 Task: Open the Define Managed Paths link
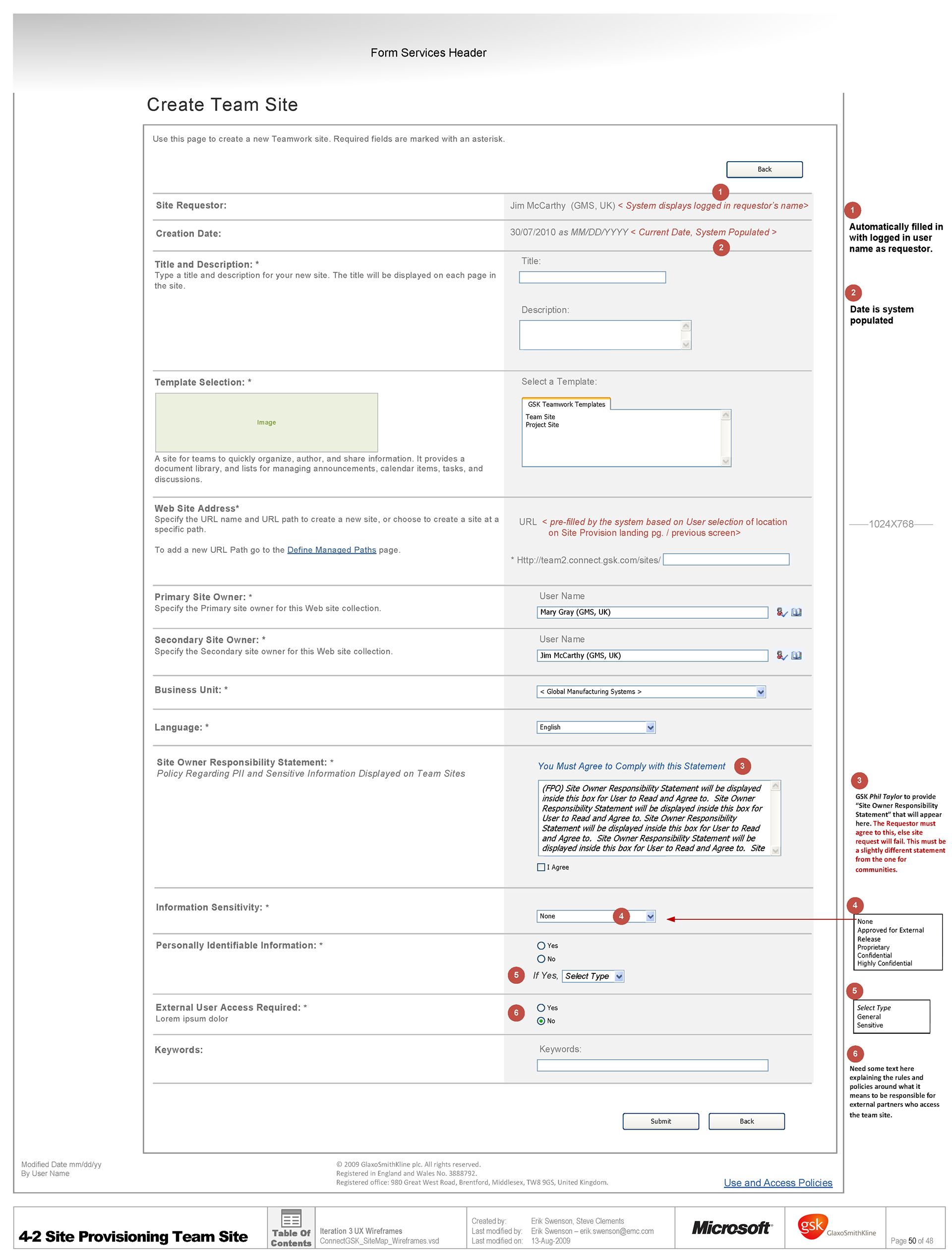[x=331, y=550]
